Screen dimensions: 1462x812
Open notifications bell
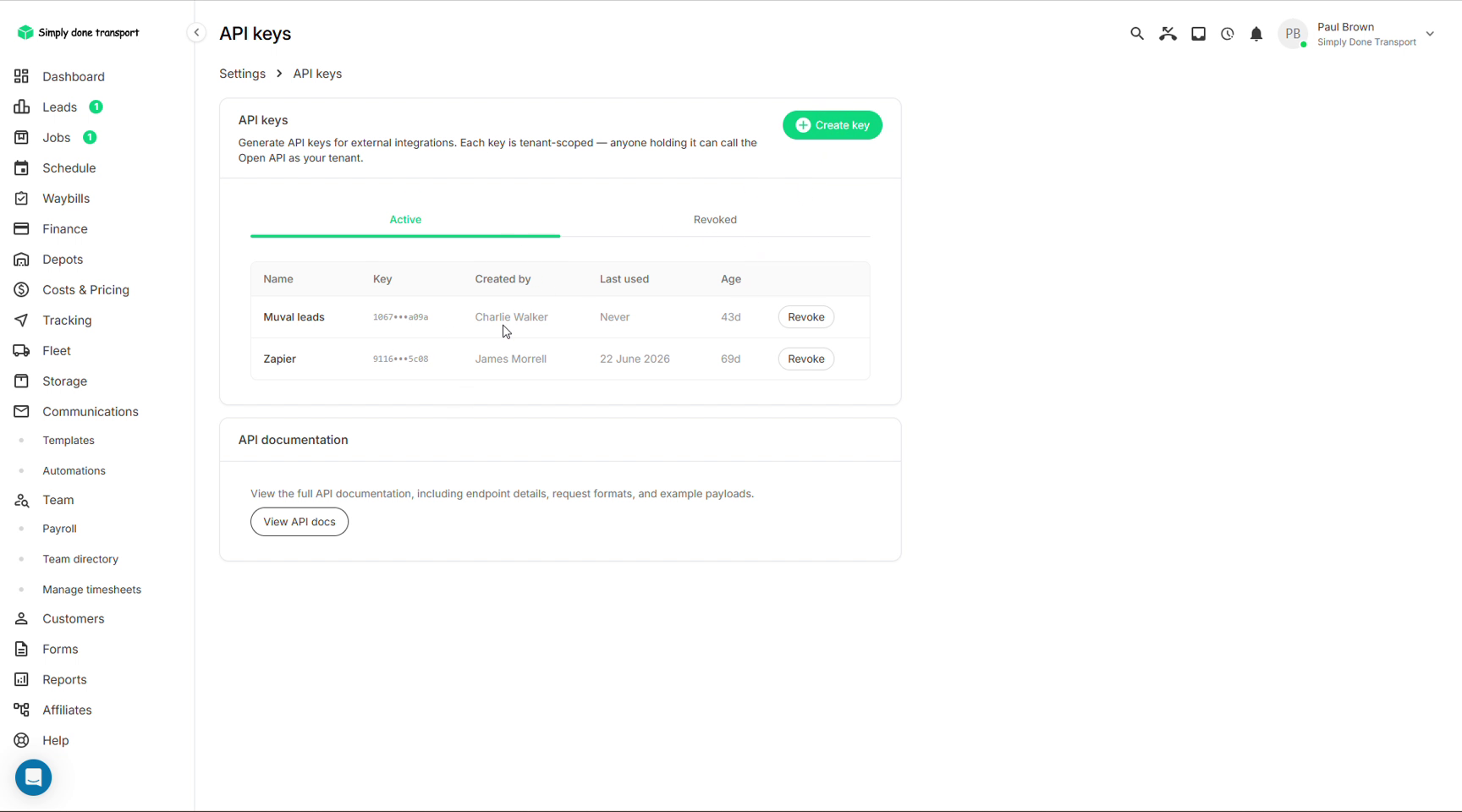point(1256,34)
